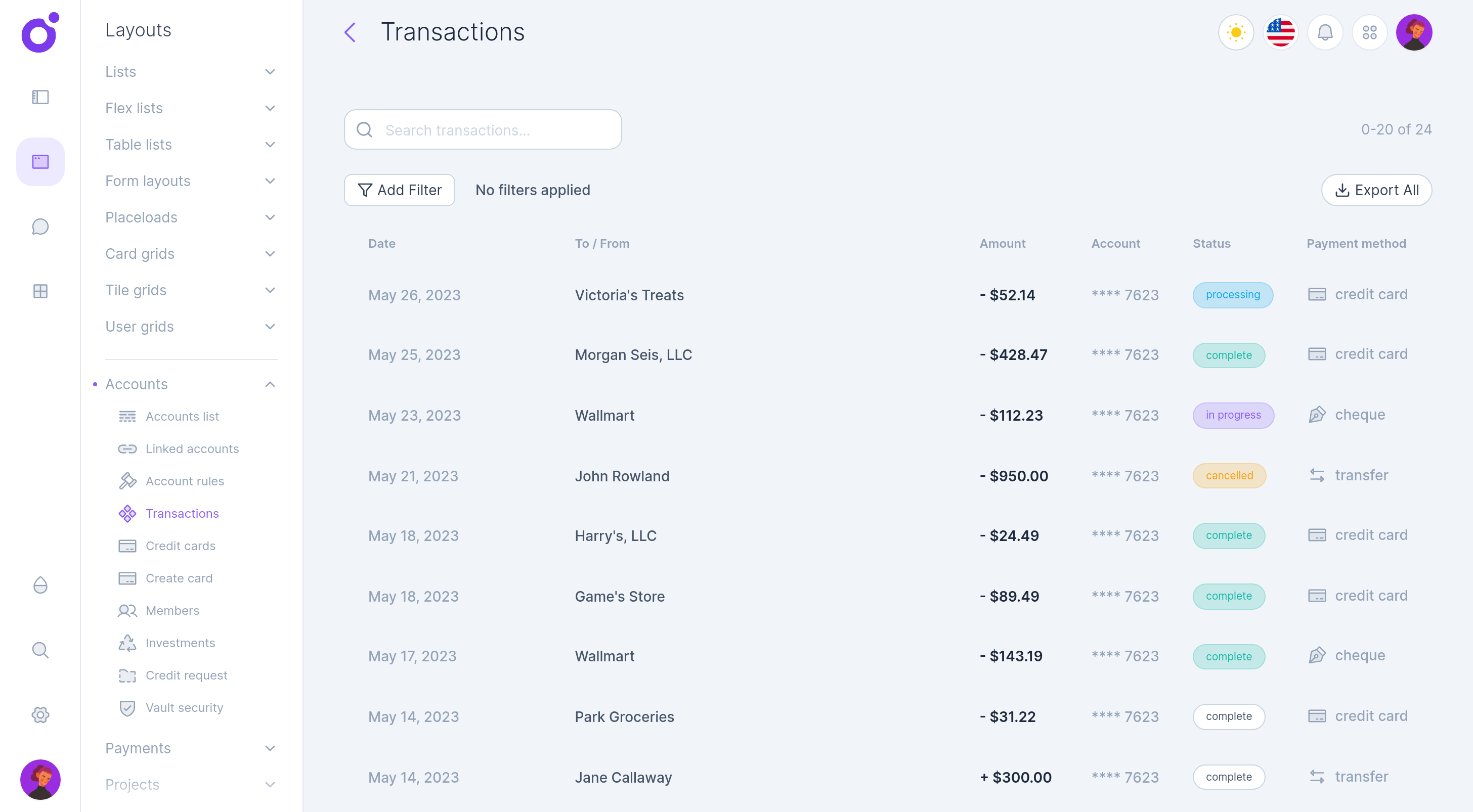Open the language selector via US flag icon
1473x812 pixels.
(x=1280, y=32)
